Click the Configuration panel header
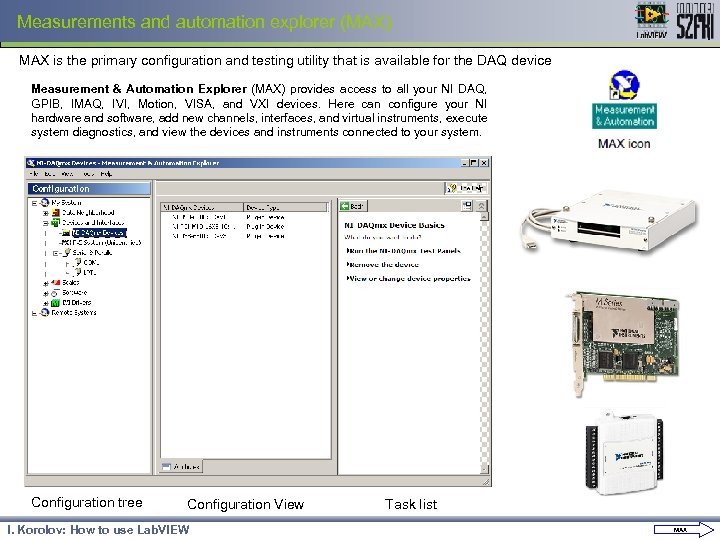 [x=89, y=189]
